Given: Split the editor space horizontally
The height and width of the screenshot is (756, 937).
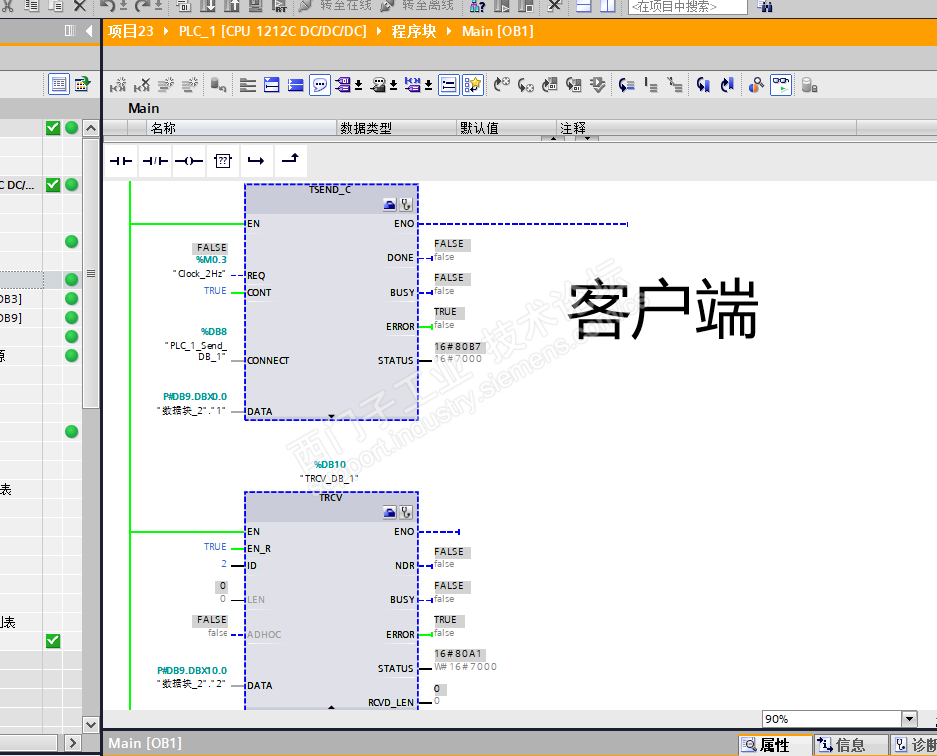Looking at the screenshot, I should click(584, 6).
